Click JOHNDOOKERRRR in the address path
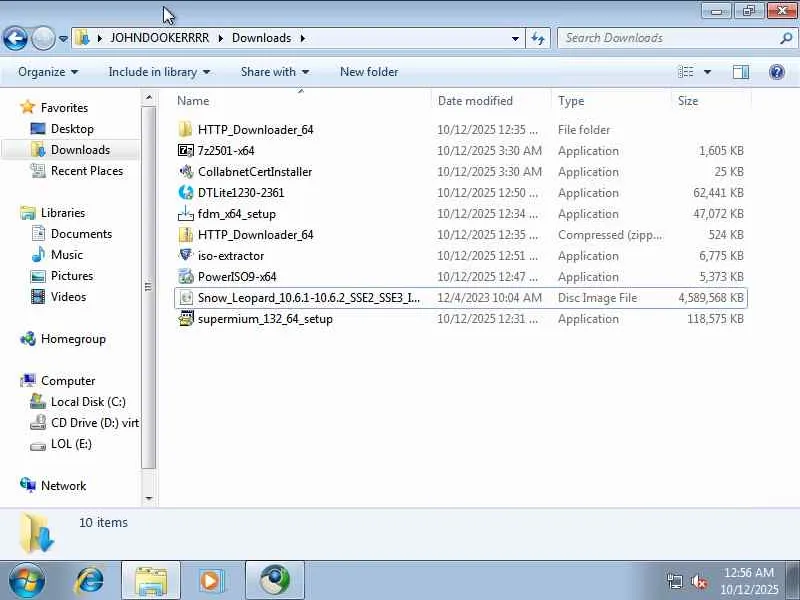800x600 pixels. point(160,38)
